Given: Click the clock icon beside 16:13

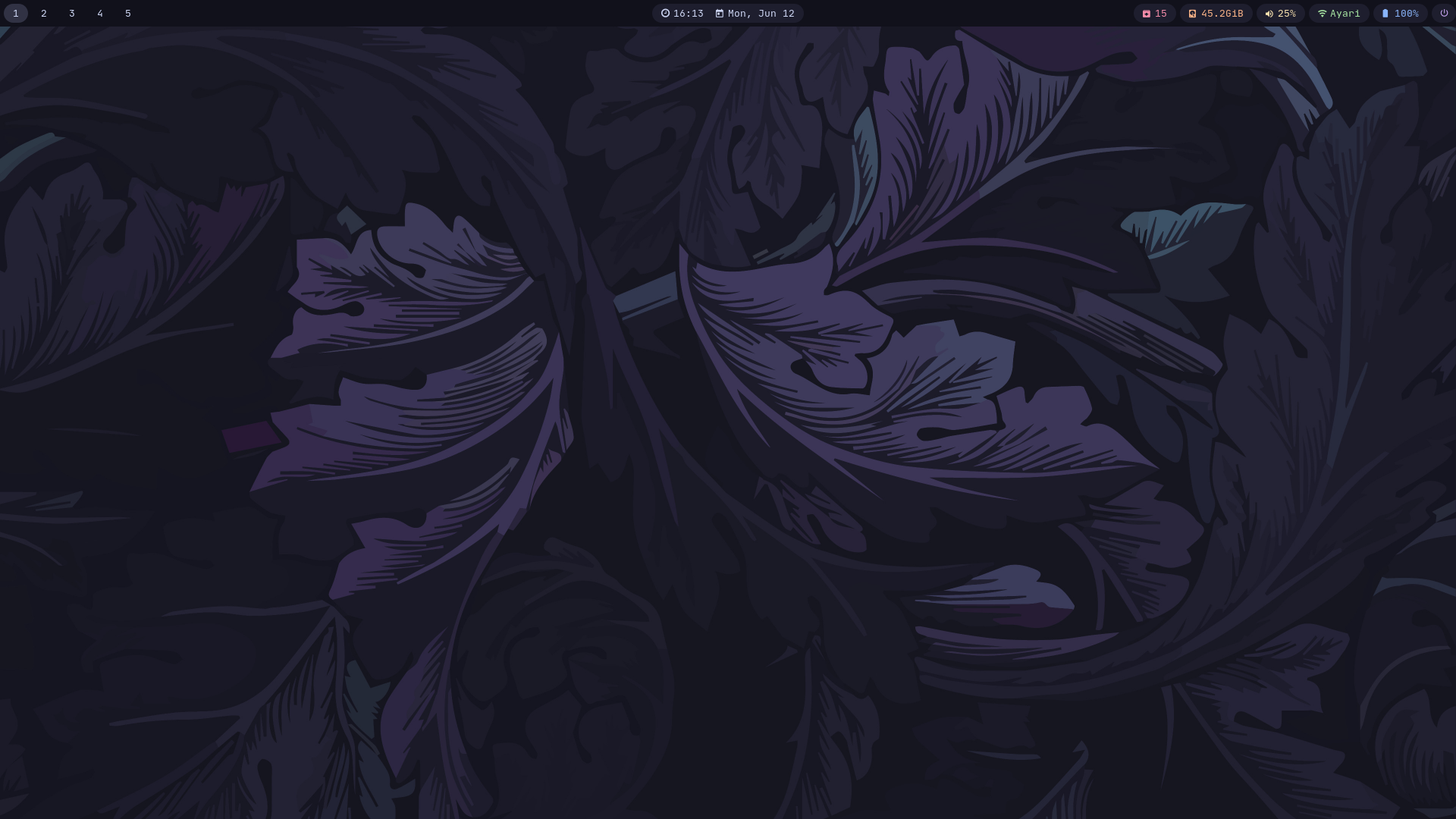Looking at the screenshot, I should tap(665, 14).
